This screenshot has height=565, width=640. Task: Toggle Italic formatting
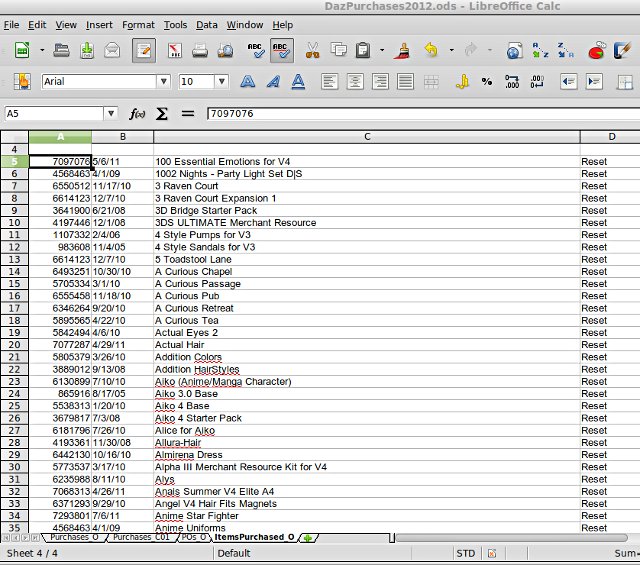click(273, 82)
